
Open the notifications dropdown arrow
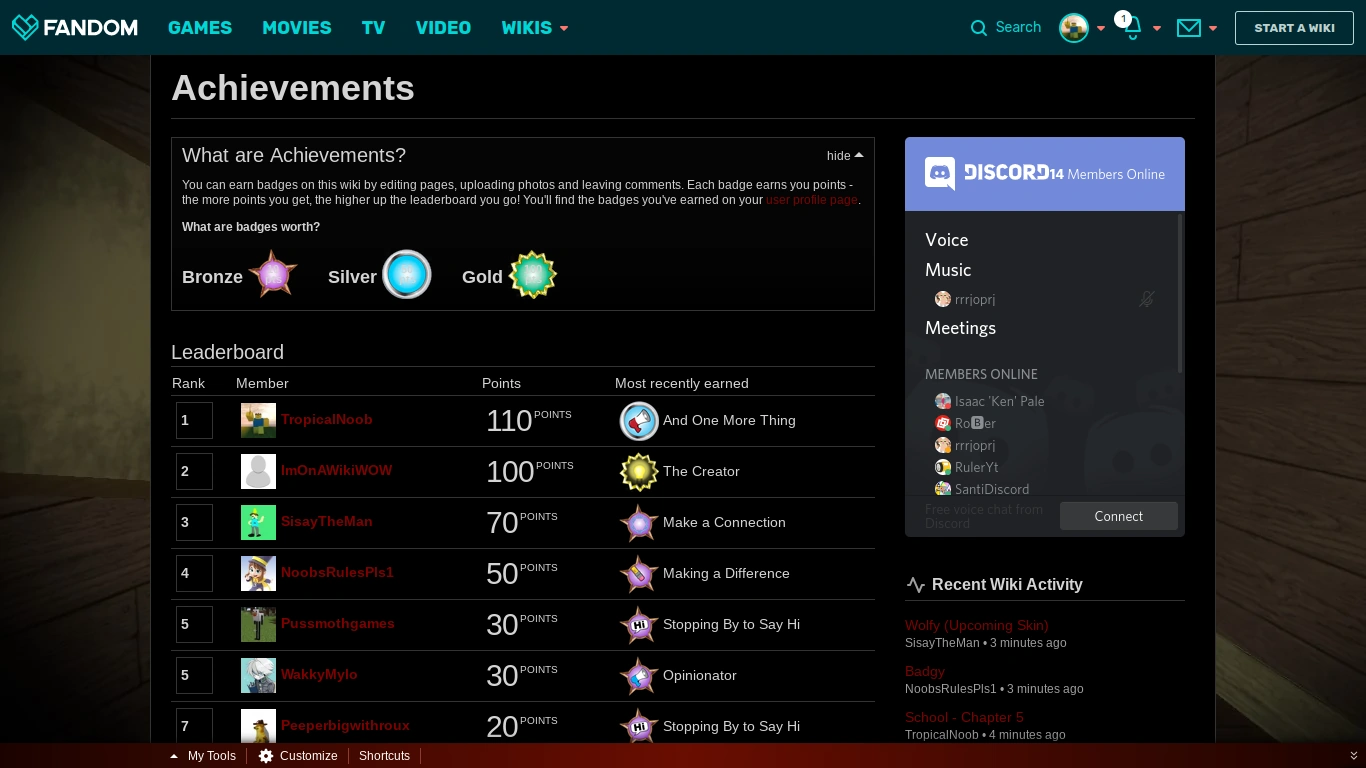(x=1157, y=29)
